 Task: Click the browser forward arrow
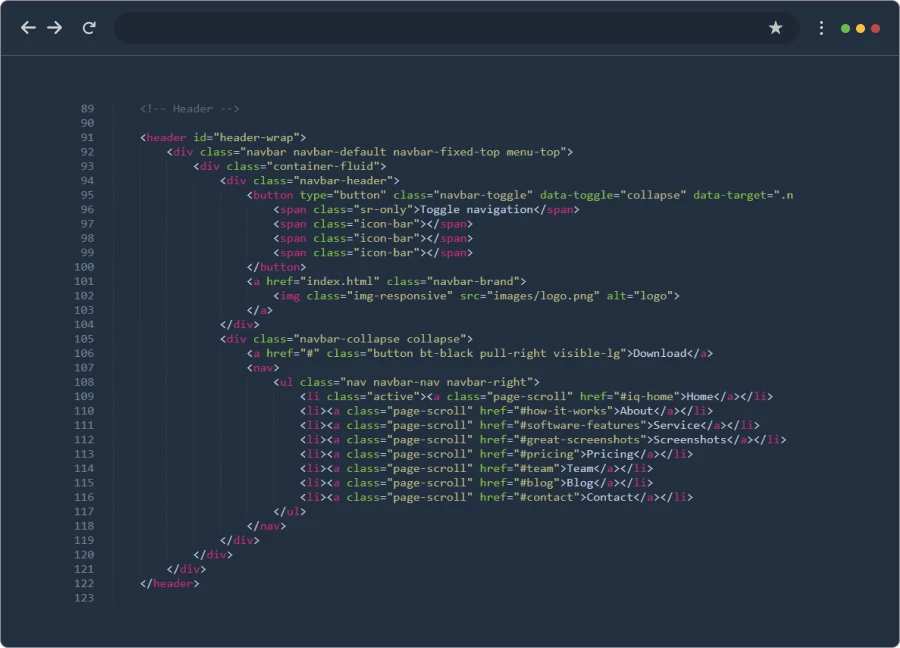tap(55, 28)
